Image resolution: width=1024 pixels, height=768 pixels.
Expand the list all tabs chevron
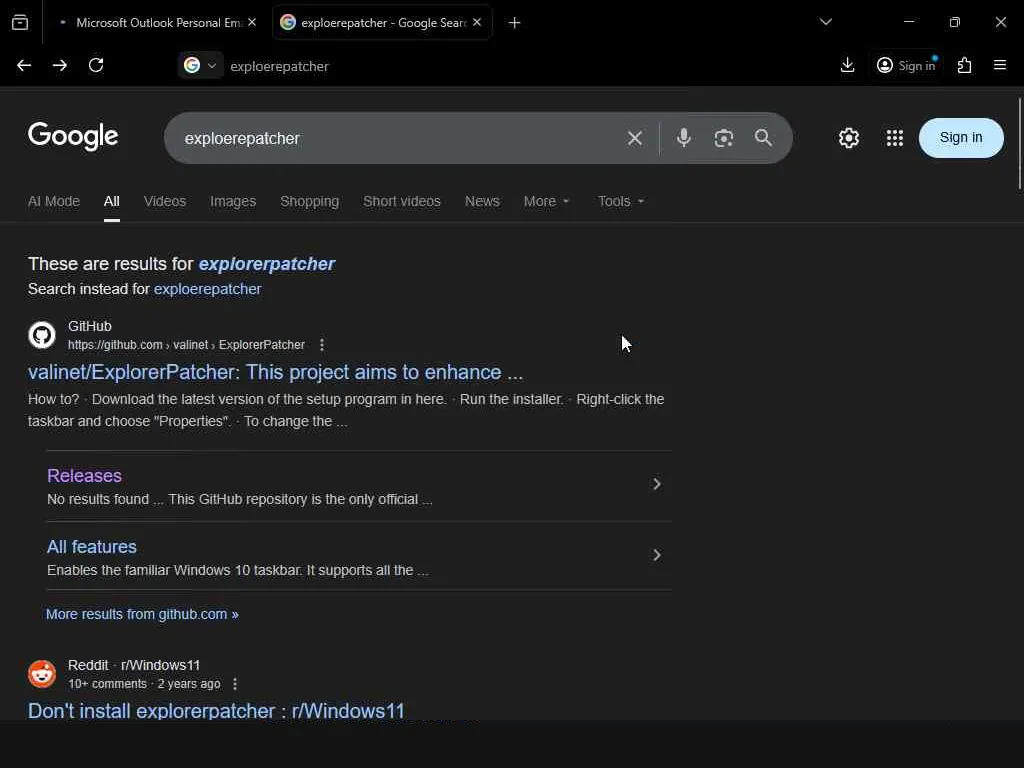(826, 22)
